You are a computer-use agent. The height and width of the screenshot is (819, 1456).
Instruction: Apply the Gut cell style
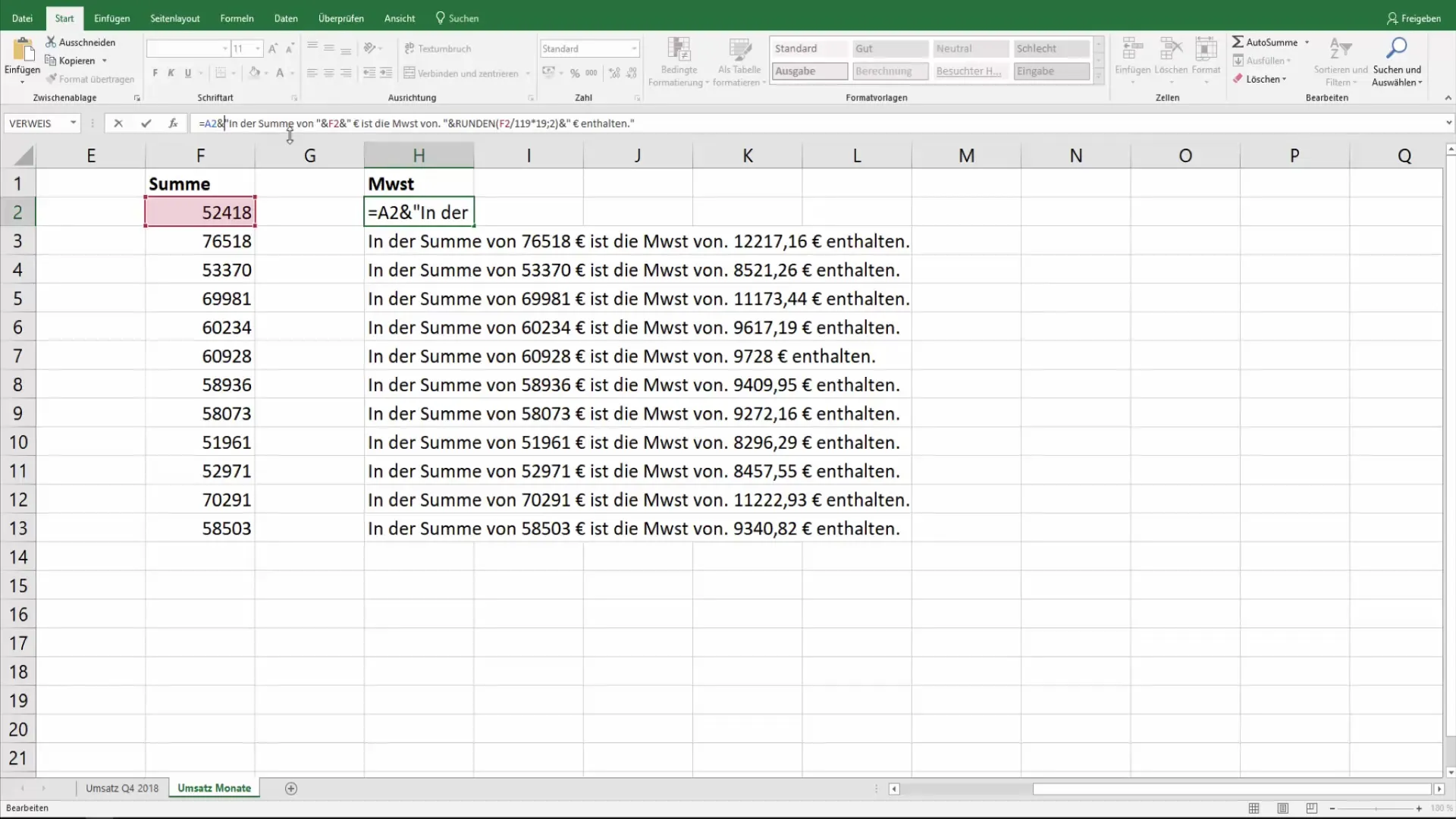point(890,49)
